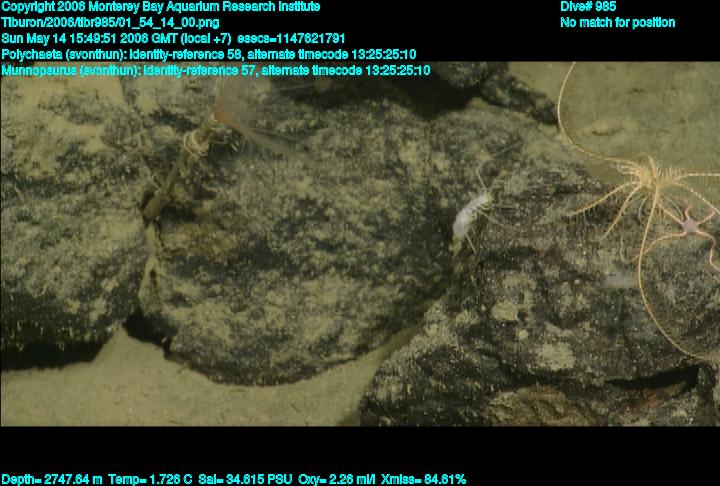This screenshot has width=720, height=486.
Task: Click the 'Dive# 985' label
Action: [x=588, y=7]
